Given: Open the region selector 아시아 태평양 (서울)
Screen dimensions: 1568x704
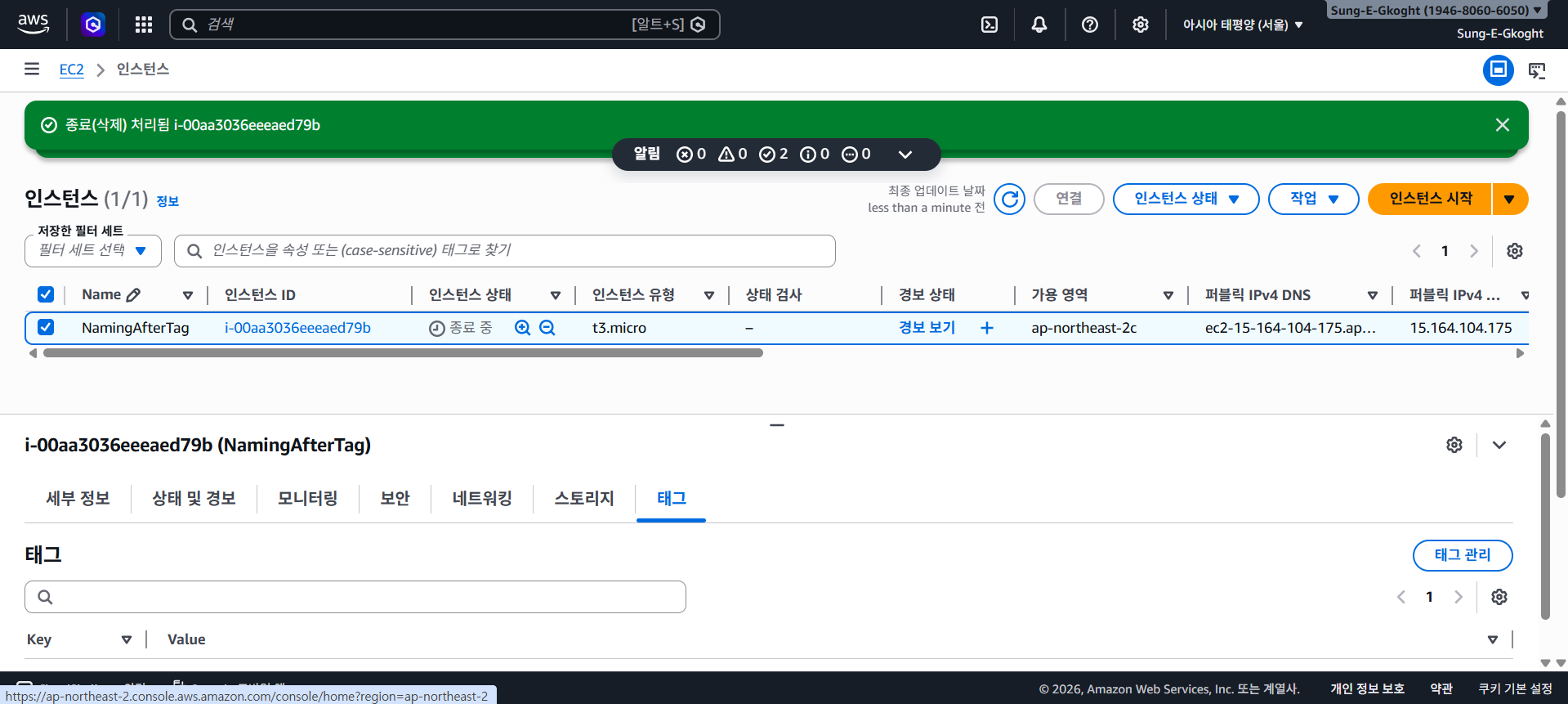Looking at the screenshot, I should coord(1243,25).
